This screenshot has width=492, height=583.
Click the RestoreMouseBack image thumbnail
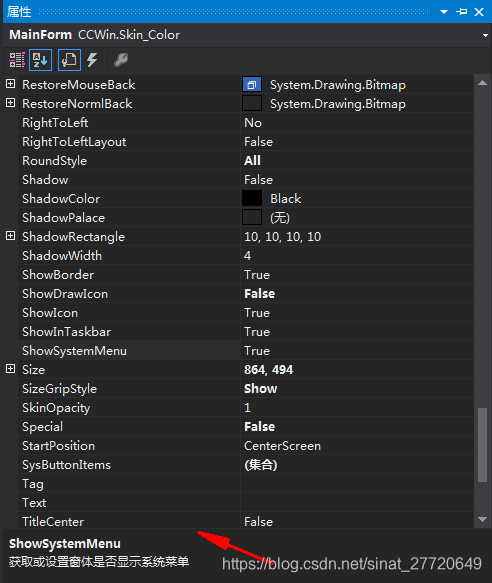coord(252,85)
